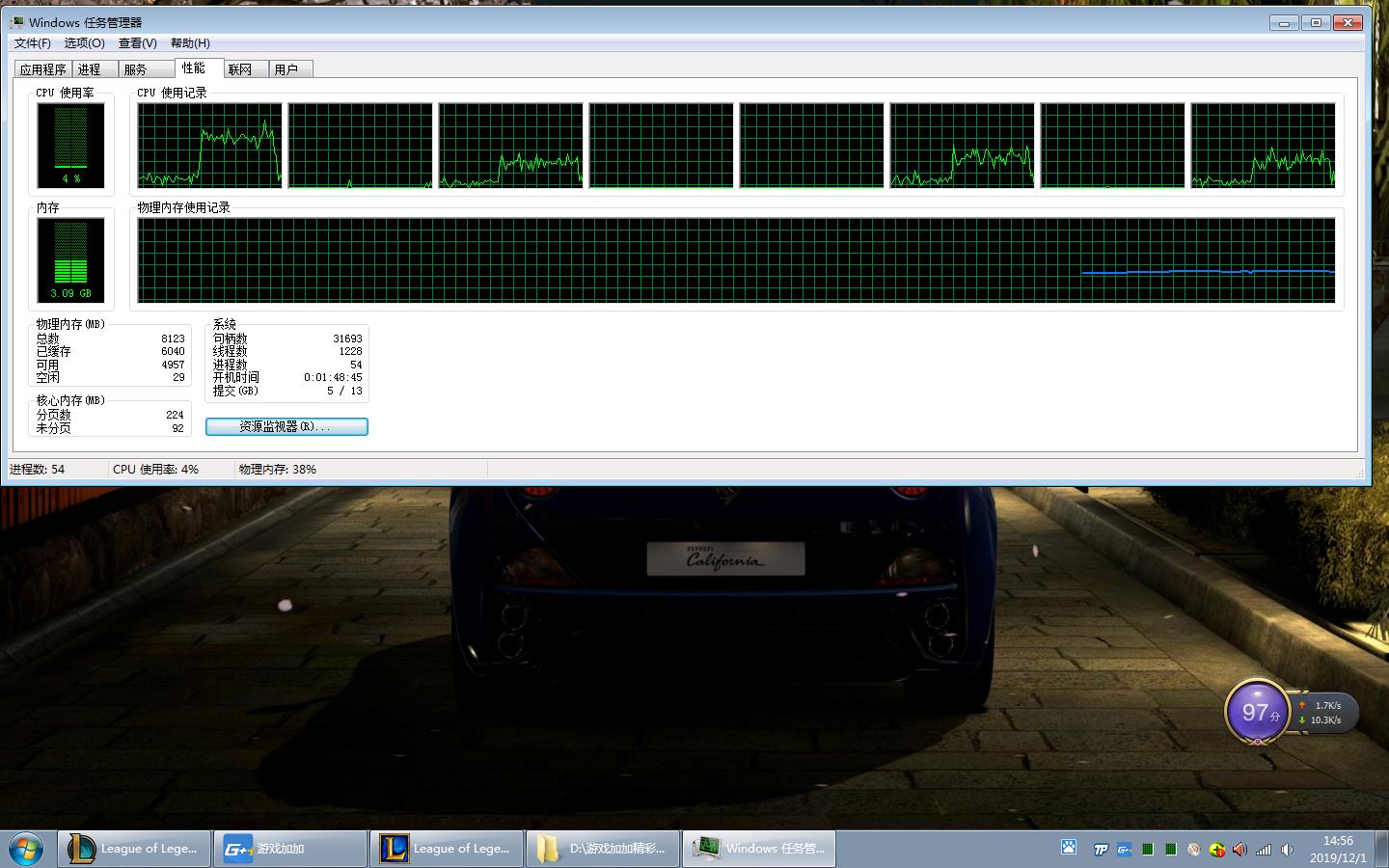This screenshot has height=868, width=1389.
Task: Click status bar CPU 使用率: 4%
Action: [x=155, y=470]
